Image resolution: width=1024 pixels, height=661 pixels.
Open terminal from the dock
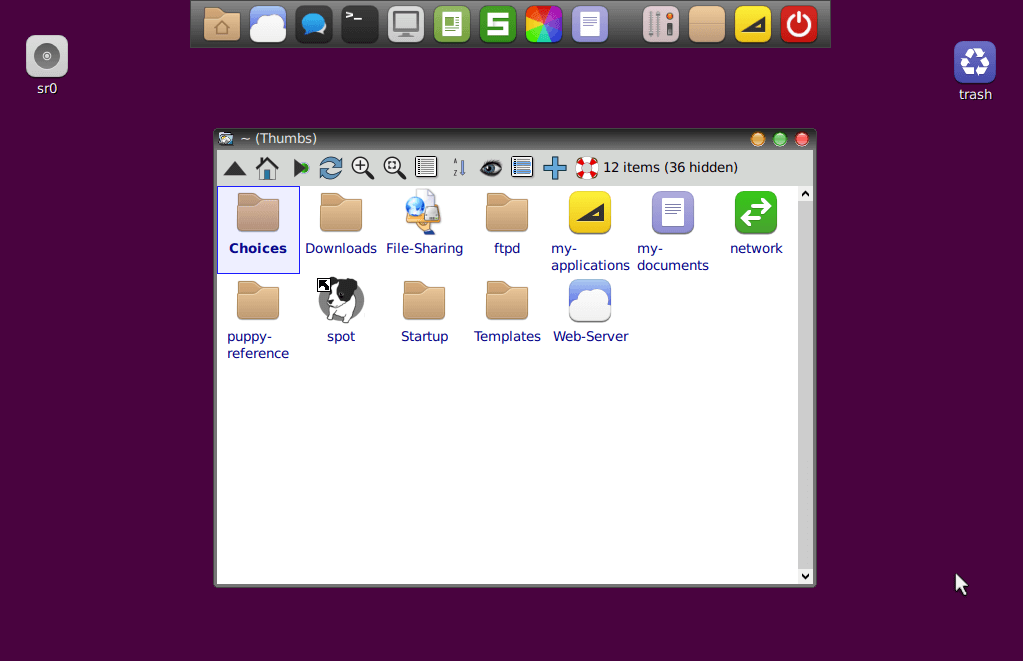click(x=360, y=25)
